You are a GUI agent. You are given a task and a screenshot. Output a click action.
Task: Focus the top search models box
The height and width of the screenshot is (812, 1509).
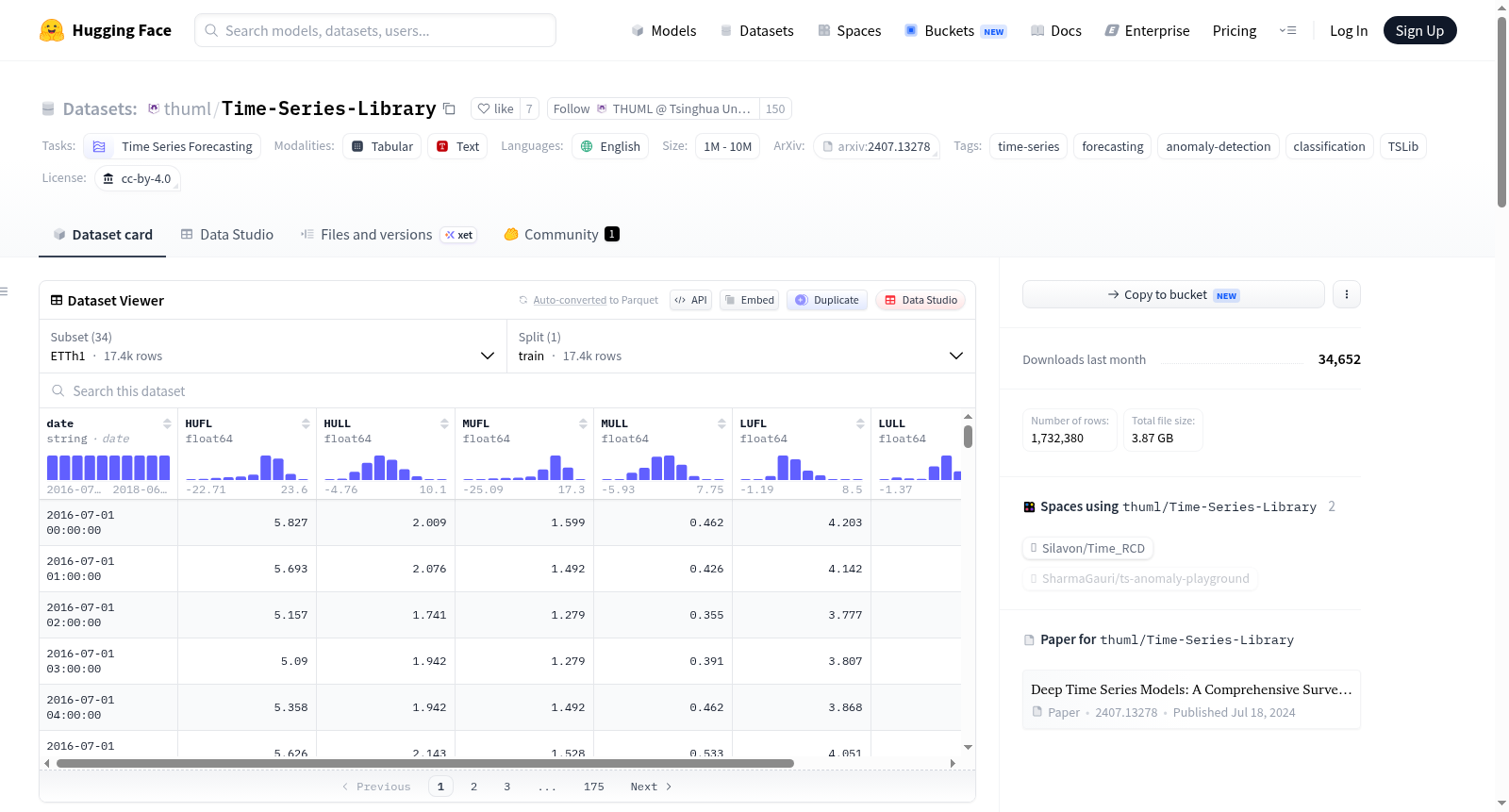tap(375, 30)
